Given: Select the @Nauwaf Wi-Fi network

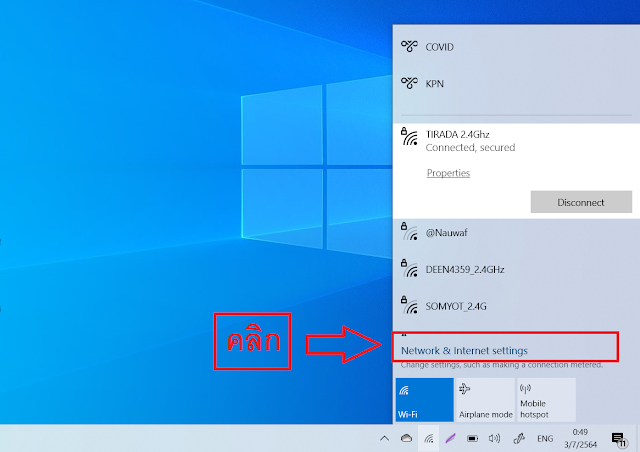Looking at the screenshot, I should point(516,233).
